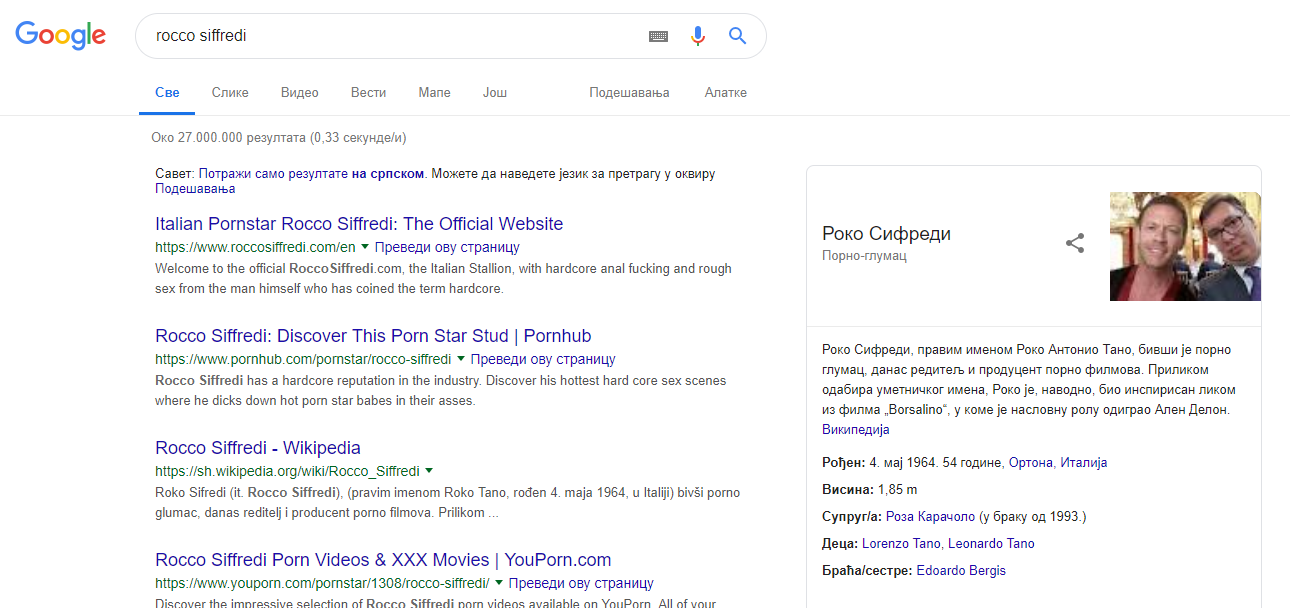
Task: Translate the roccosiffredi.com result page
Action: [x=448, y=247]
